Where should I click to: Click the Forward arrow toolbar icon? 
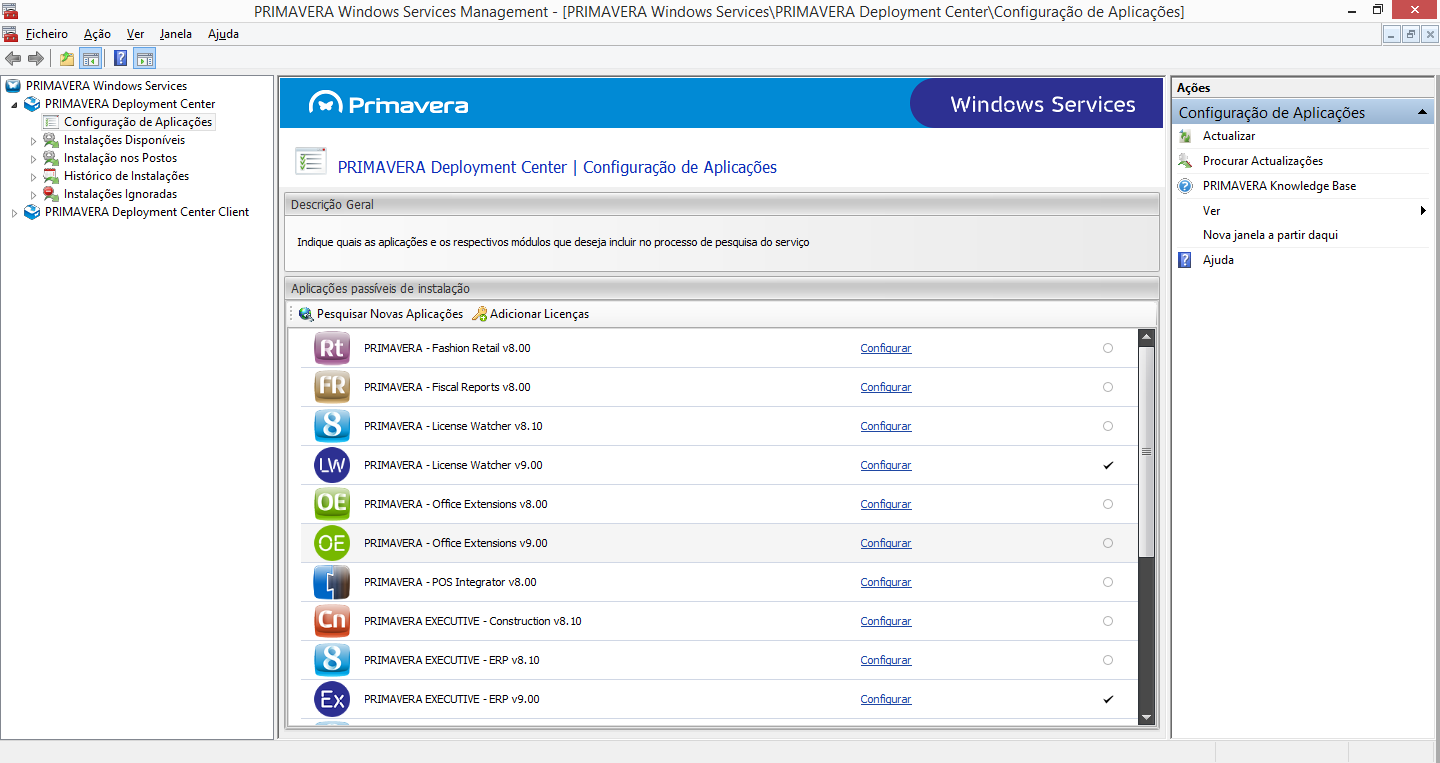click(36, 58)
